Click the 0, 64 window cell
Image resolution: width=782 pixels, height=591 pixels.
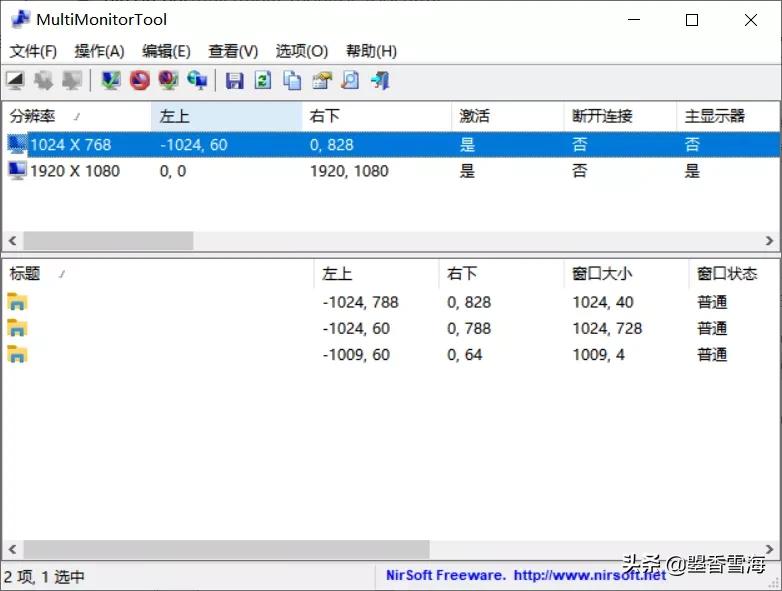[x=464, y=354]
